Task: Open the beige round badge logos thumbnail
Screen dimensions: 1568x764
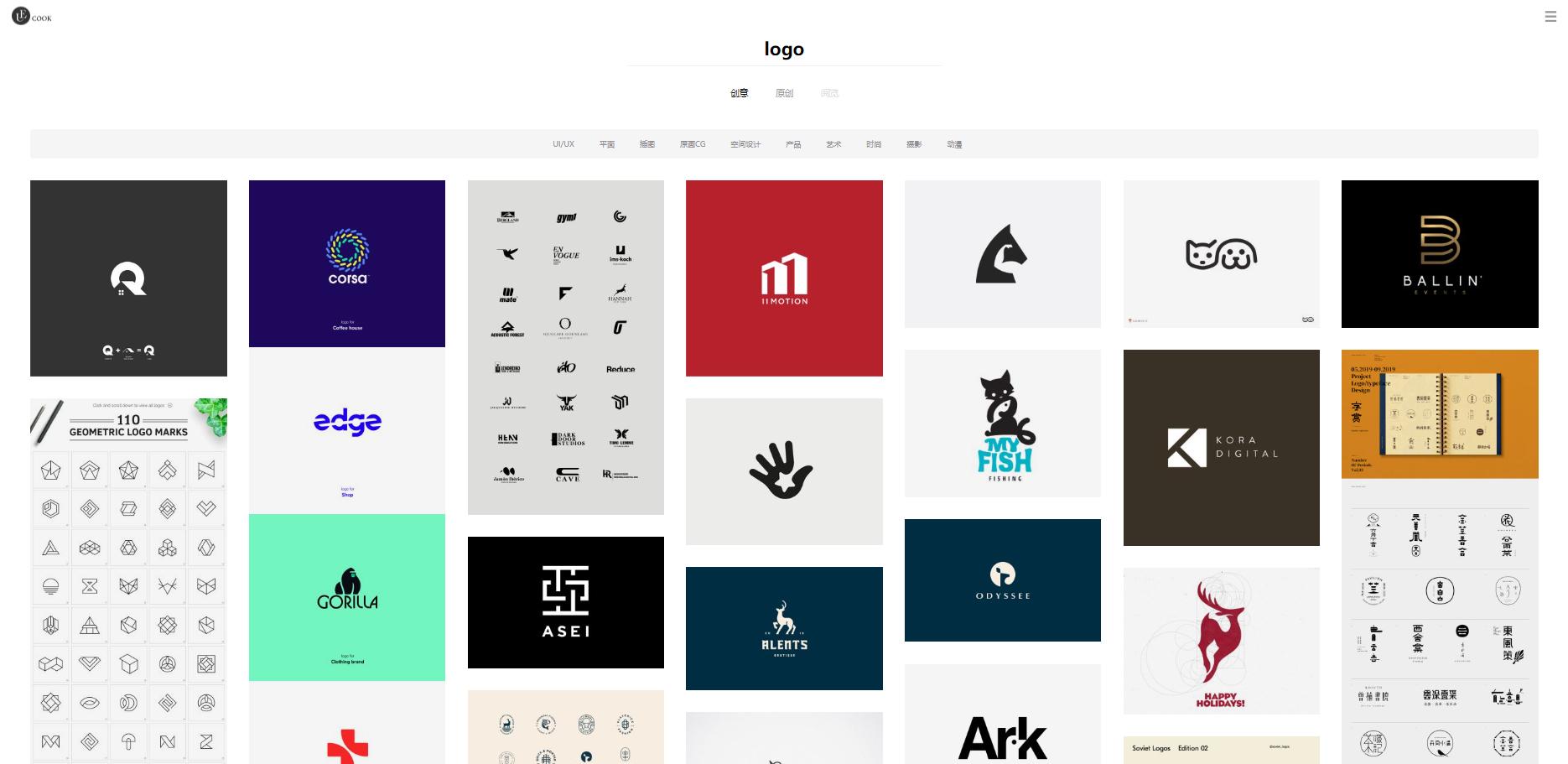Action: click(x=566, y=727)
